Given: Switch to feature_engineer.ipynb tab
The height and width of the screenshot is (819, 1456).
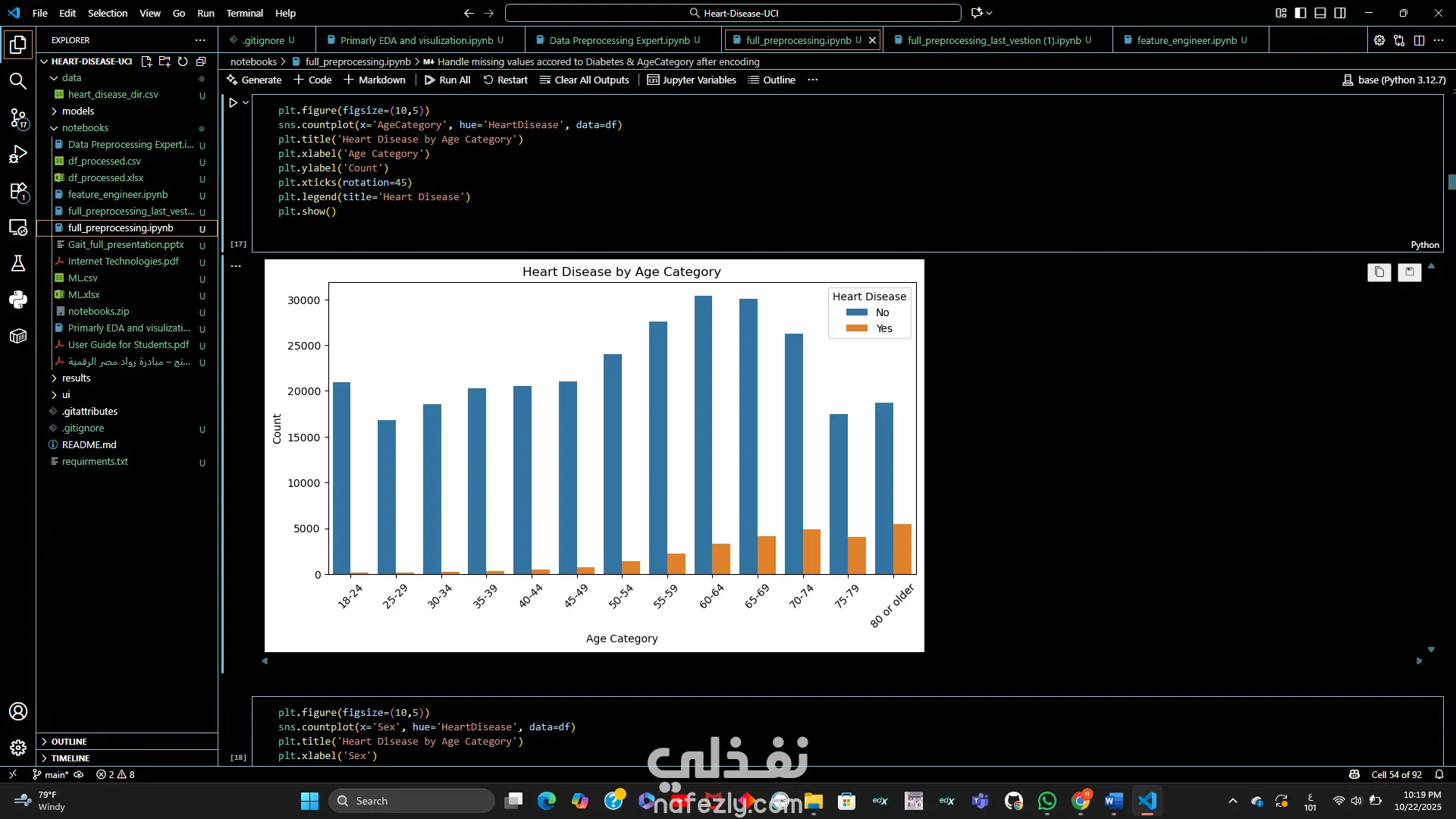Looking at the screenshot, I should [1186, 40].
